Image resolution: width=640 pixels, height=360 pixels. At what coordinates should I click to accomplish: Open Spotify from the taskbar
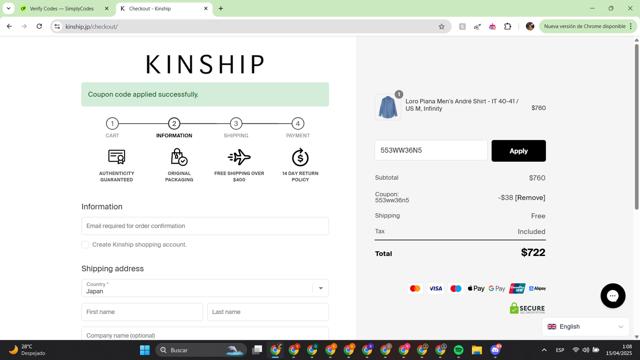coord(458,350)
